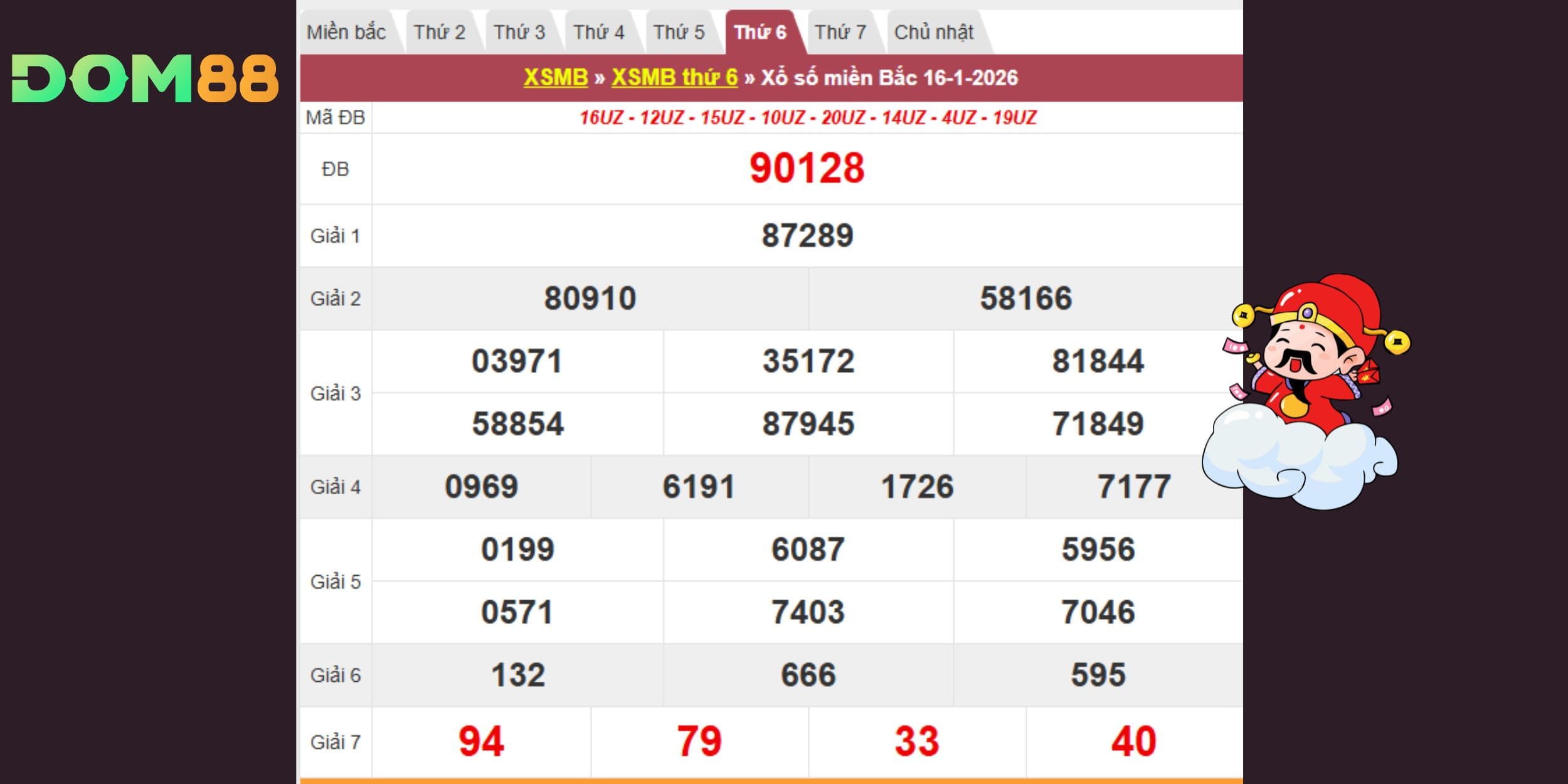This screenshot has height=784, width=1568.
Task: Click the special prize number 90128
Action: pyautogui.click(x=807, y=168)
